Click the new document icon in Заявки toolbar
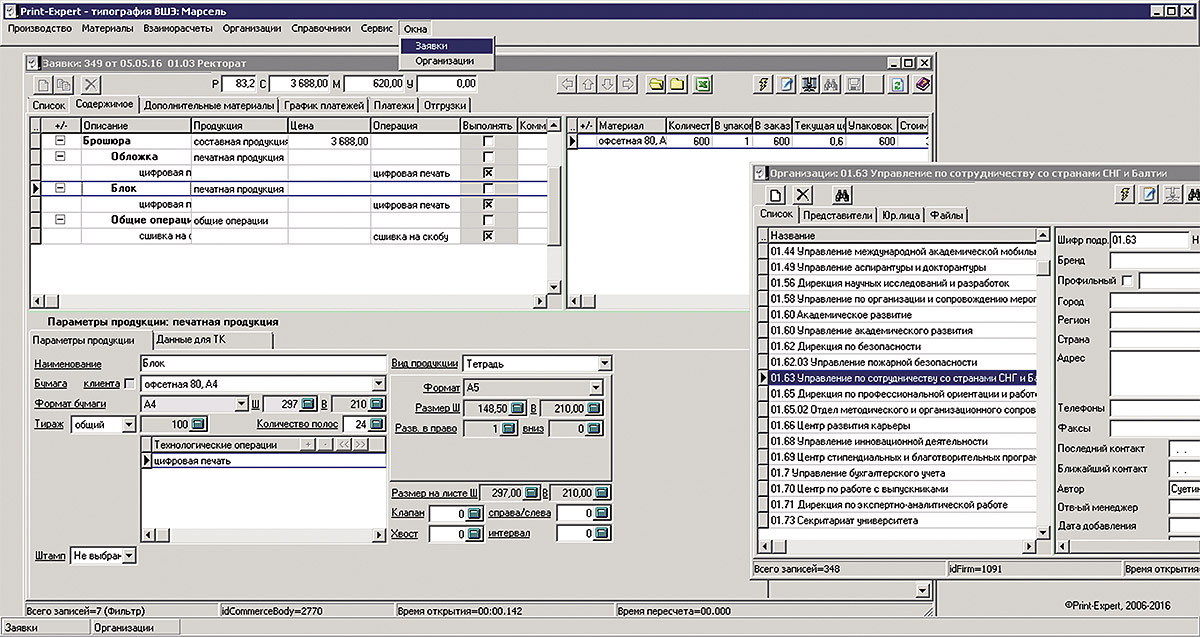 [44, 85]
